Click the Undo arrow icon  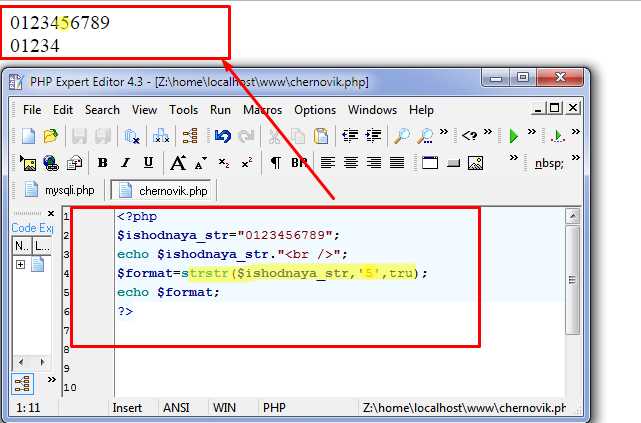(x=223, y=136)
